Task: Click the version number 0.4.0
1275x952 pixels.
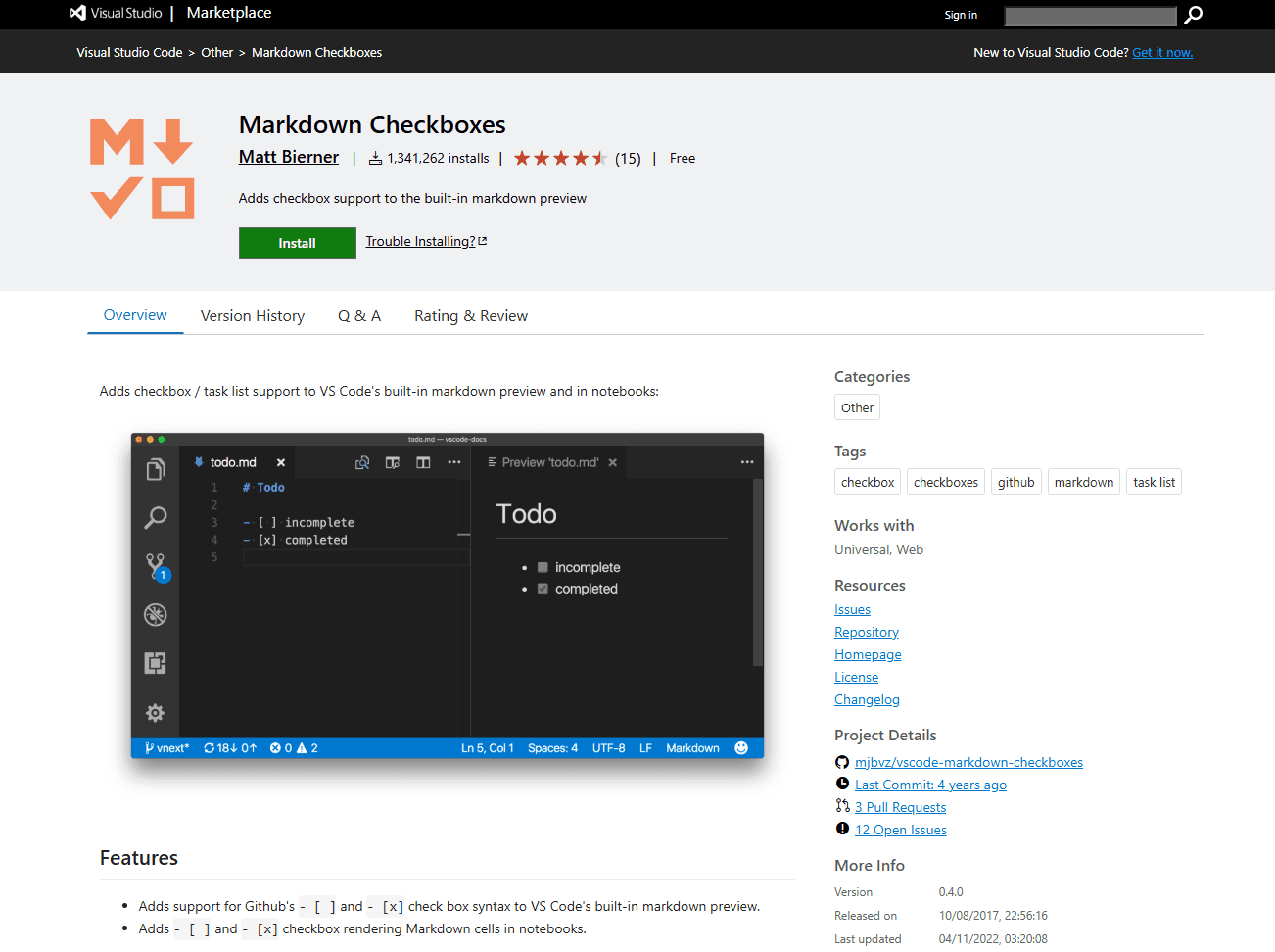Action: [x=951, y=892]
